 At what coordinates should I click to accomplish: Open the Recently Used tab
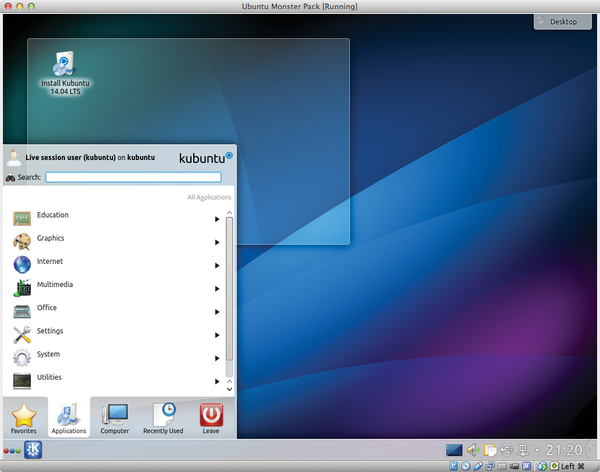[163, 417]
